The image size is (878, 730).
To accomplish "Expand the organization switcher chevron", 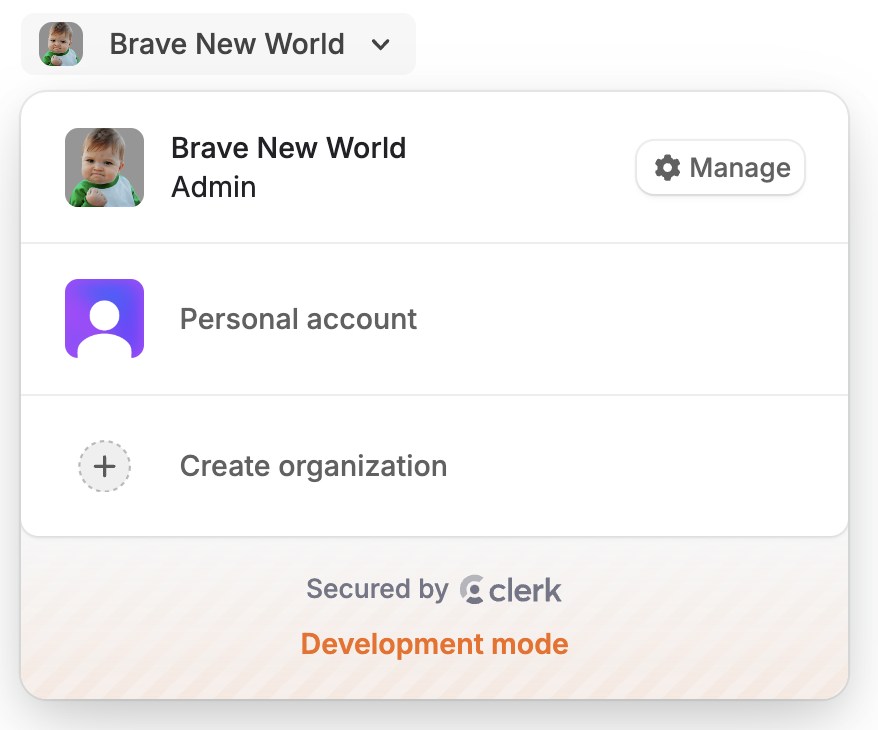I will (380, 45).
